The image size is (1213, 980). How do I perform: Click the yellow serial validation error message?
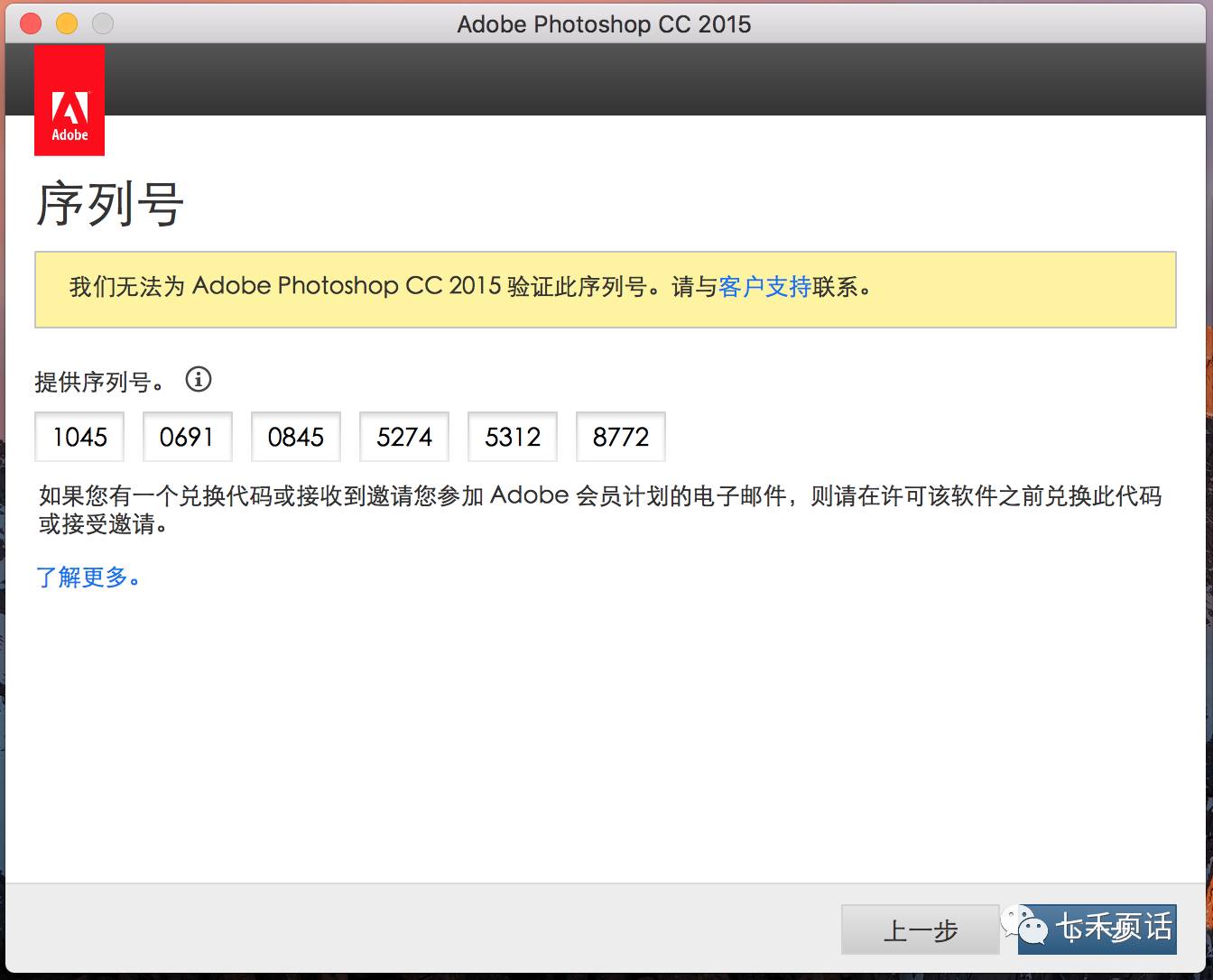(x=606, y=290)
